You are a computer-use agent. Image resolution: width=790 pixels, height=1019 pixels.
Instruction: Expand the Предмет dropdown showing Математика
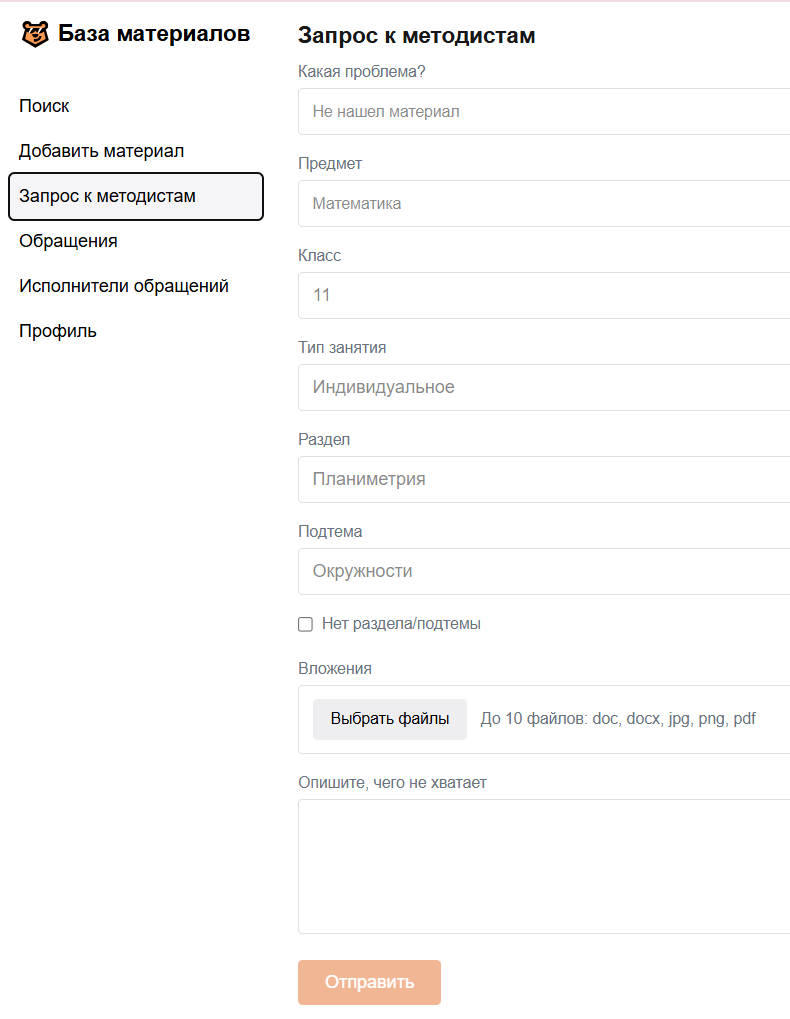[544, 203]
